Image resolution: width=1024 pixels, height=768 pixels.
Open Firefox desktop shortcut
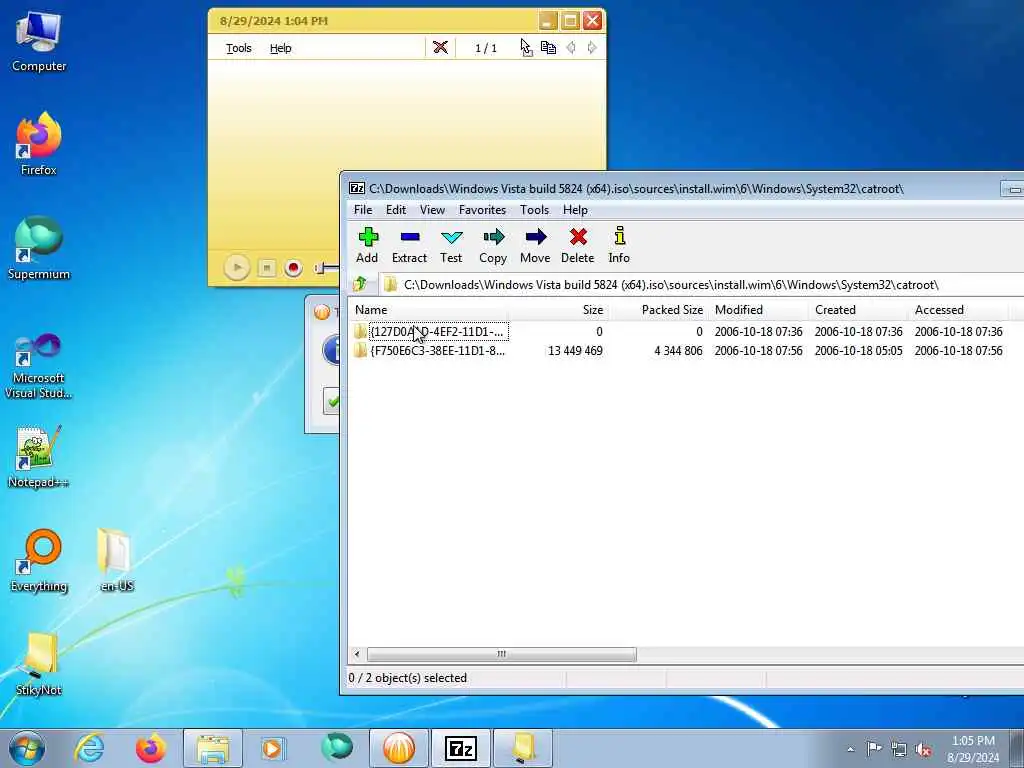tap(39, 144)
